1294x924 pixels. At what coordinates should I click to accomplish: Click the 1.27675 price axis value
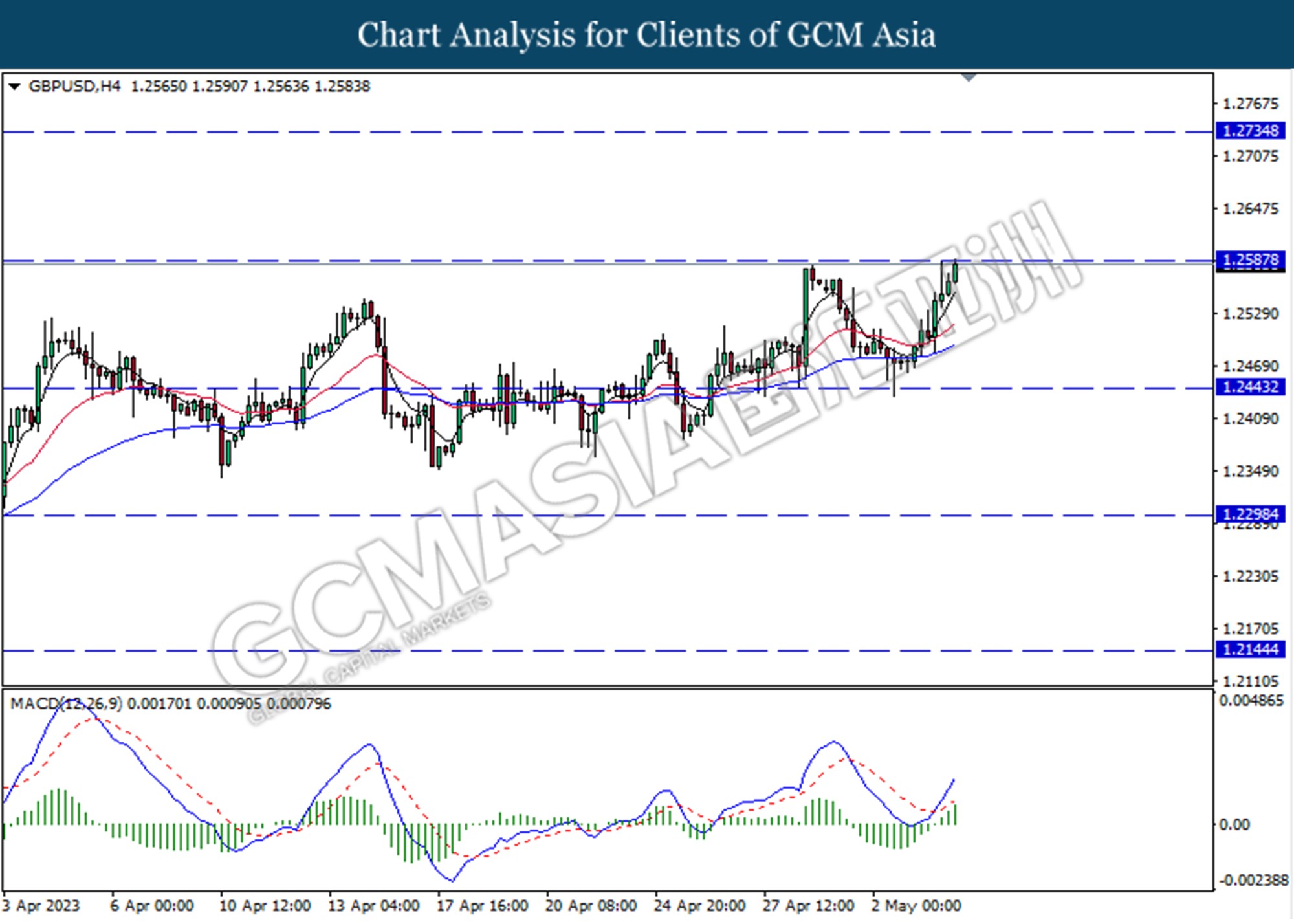(x=1251, y=104)
